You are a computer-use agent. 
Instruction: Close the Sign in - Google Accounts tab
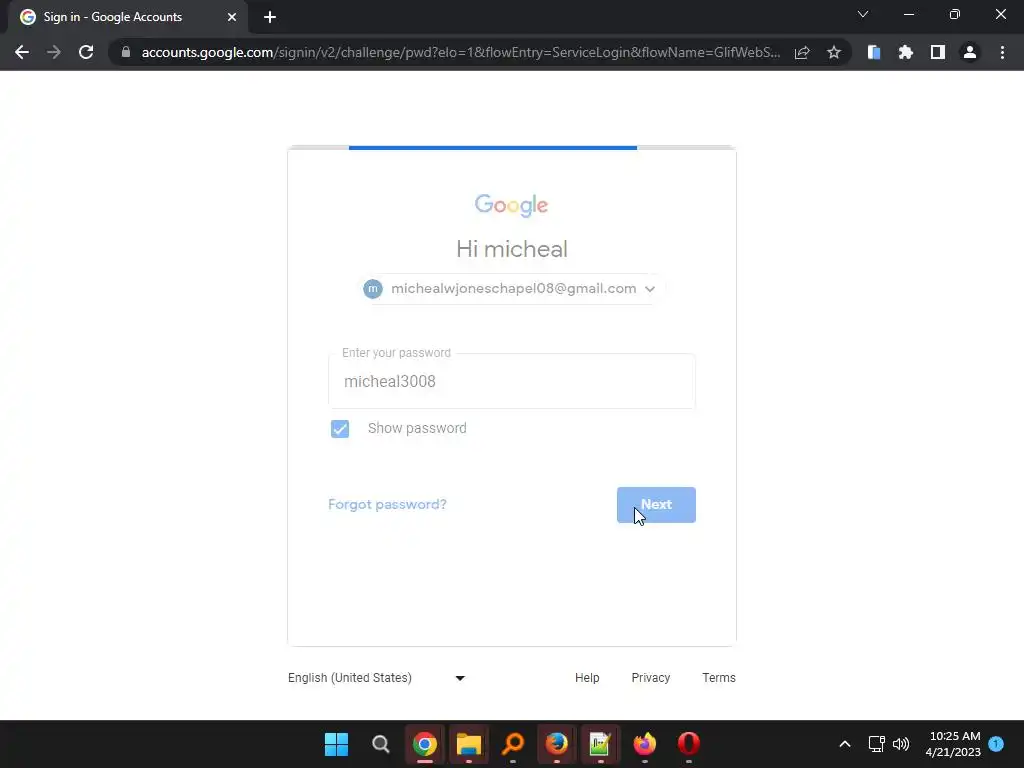(x=232, y=17)
